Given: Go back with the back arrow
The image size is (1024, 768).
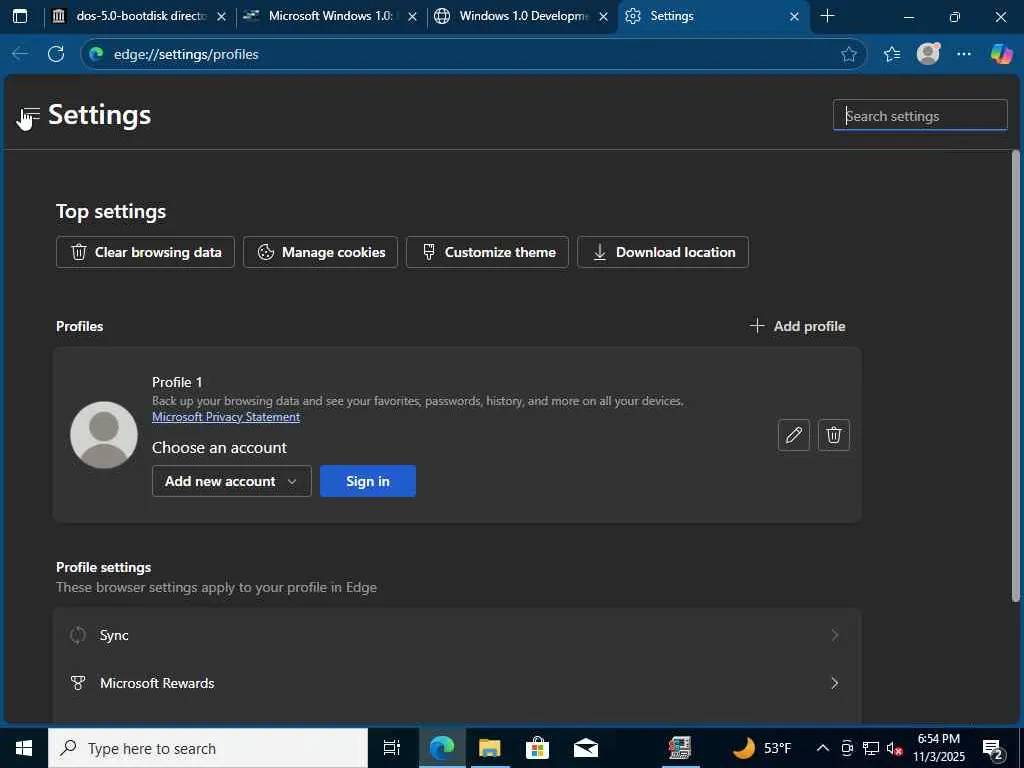Looking at the screenshot, I should click(x=20, y=54).
